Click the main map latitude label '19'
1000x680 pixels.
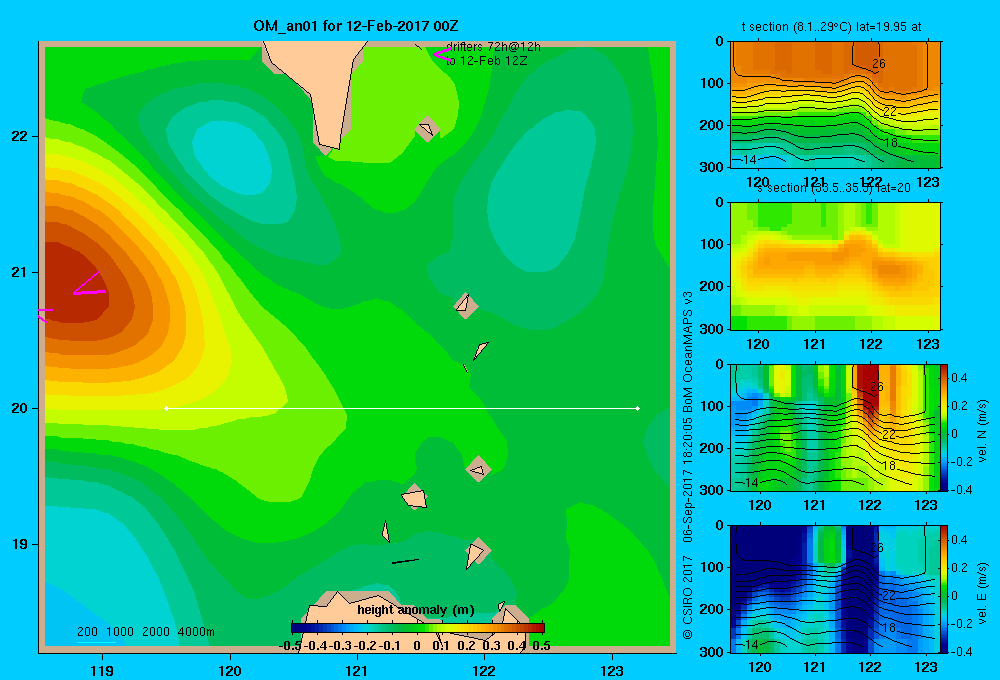coord(20,544)
